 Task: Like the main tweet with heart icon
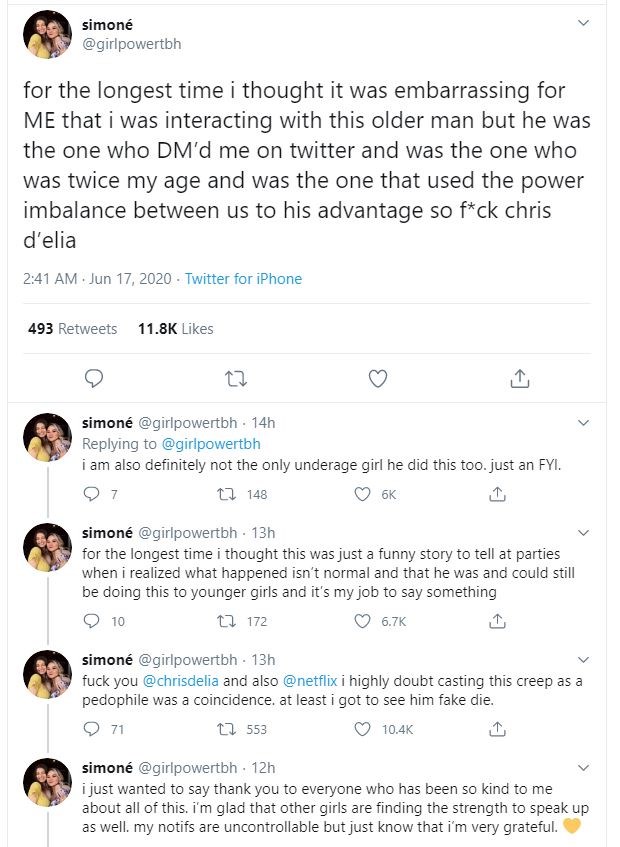378,378
